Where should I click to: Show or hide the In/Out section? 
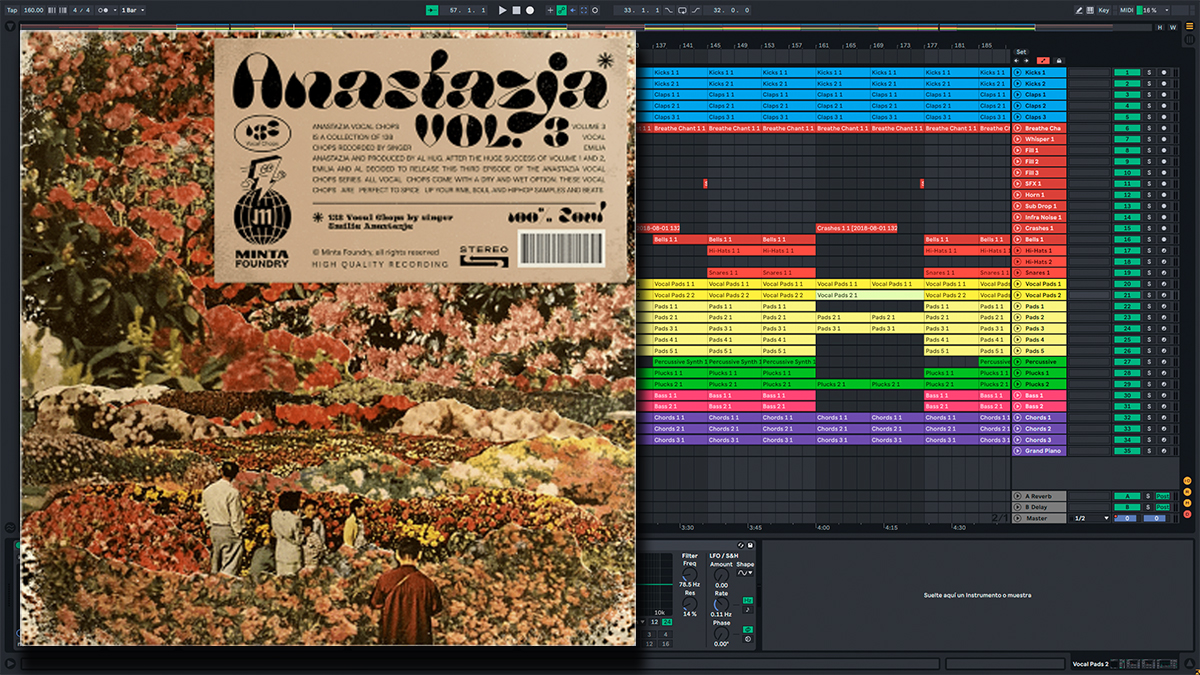click(x=1187, y=481)
